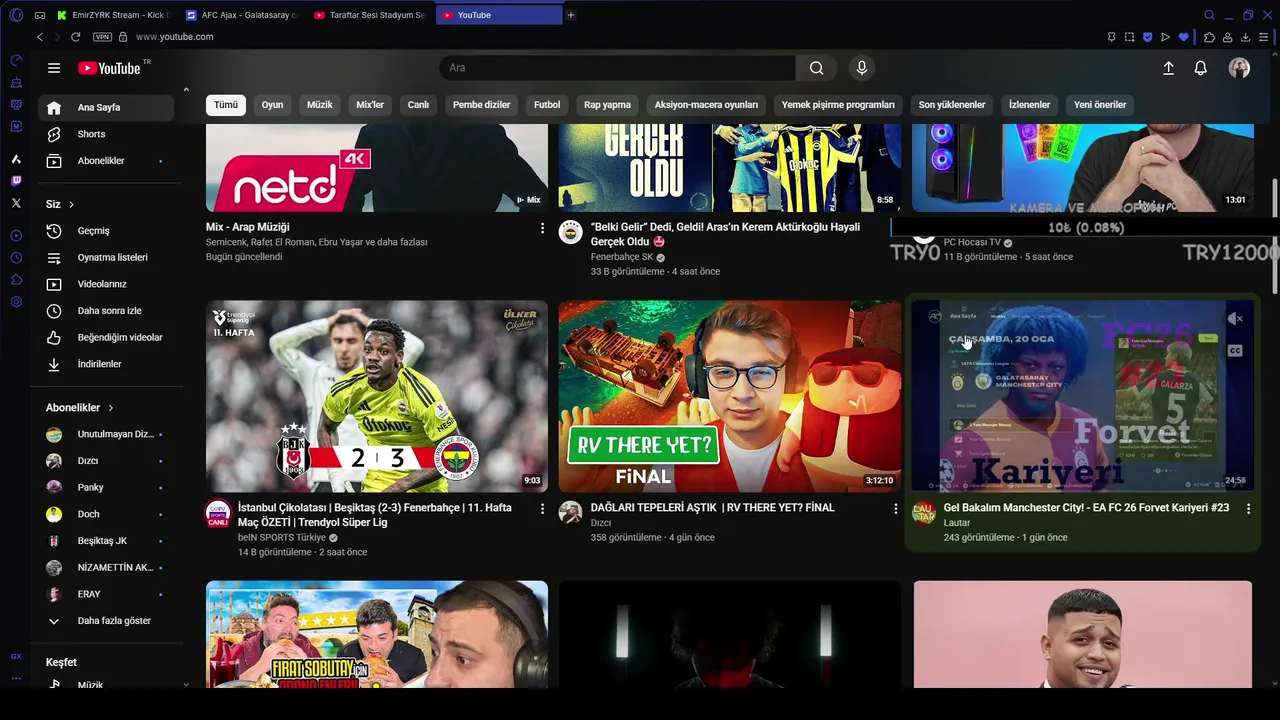The width and height of the screenshot is (1280, 720).
Task: Select the Tümü filter chip
Action: point(226,105)
